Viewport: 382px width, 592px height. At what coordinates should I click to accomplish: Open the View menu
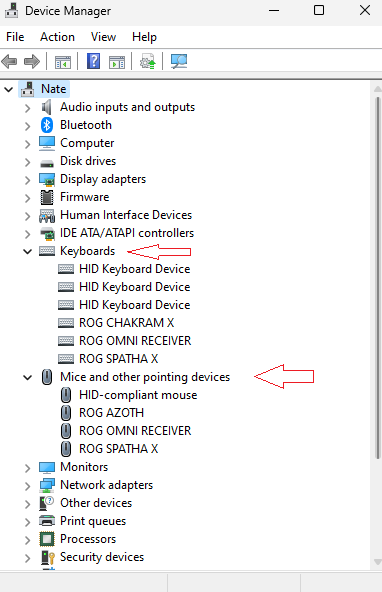103,37
